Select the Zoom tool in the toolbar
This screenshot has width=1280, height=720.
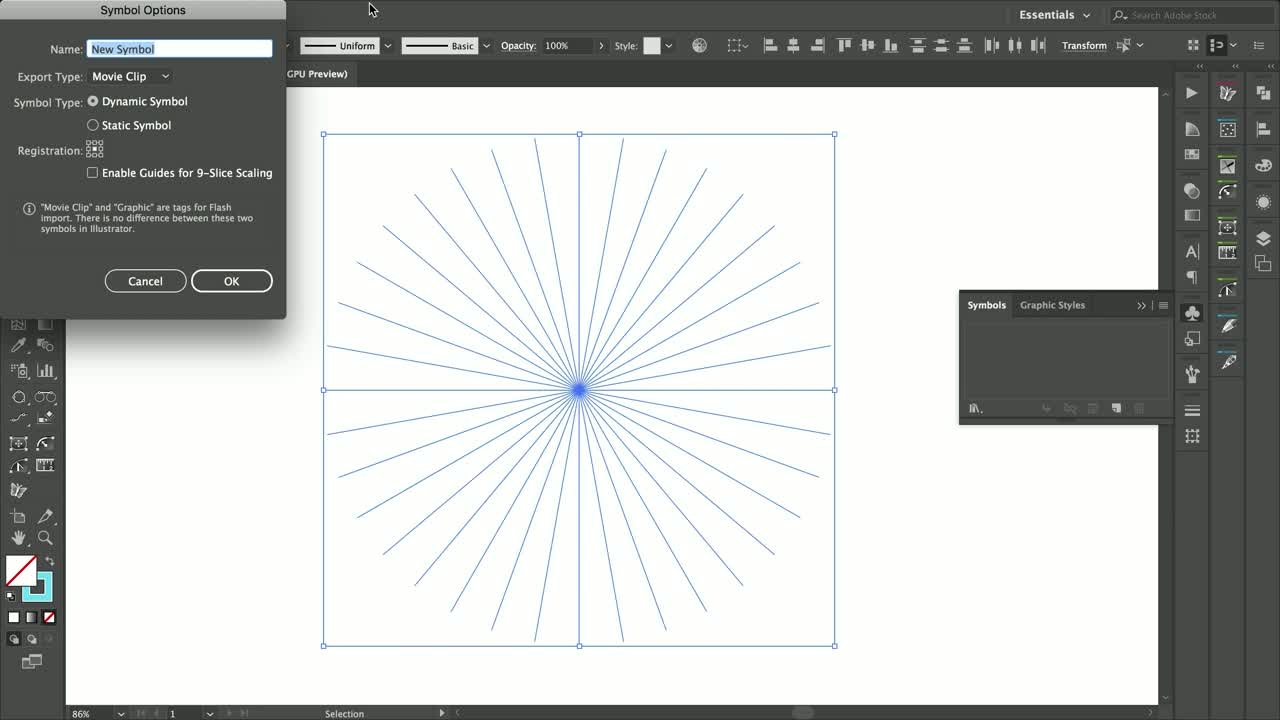pos(46,538)
